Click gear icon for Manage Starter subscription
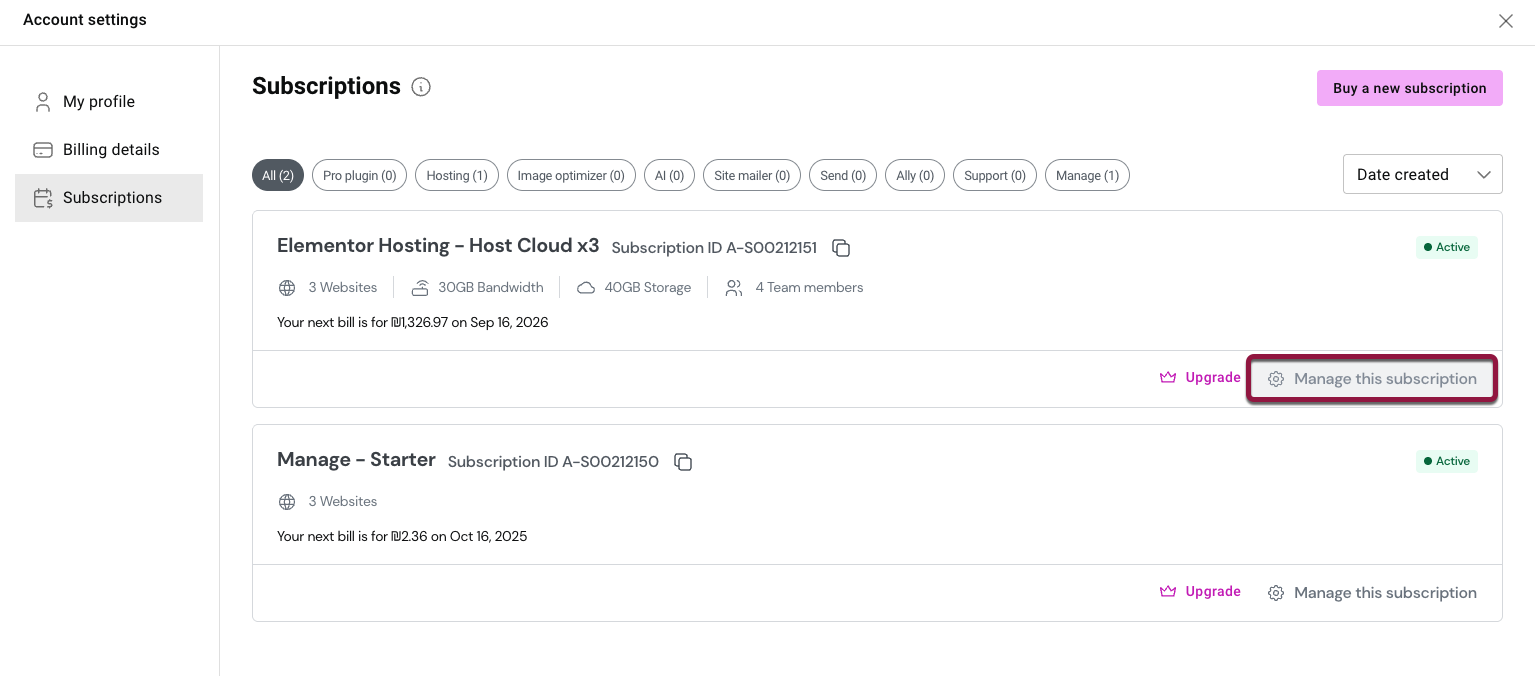 (1276, 593)
